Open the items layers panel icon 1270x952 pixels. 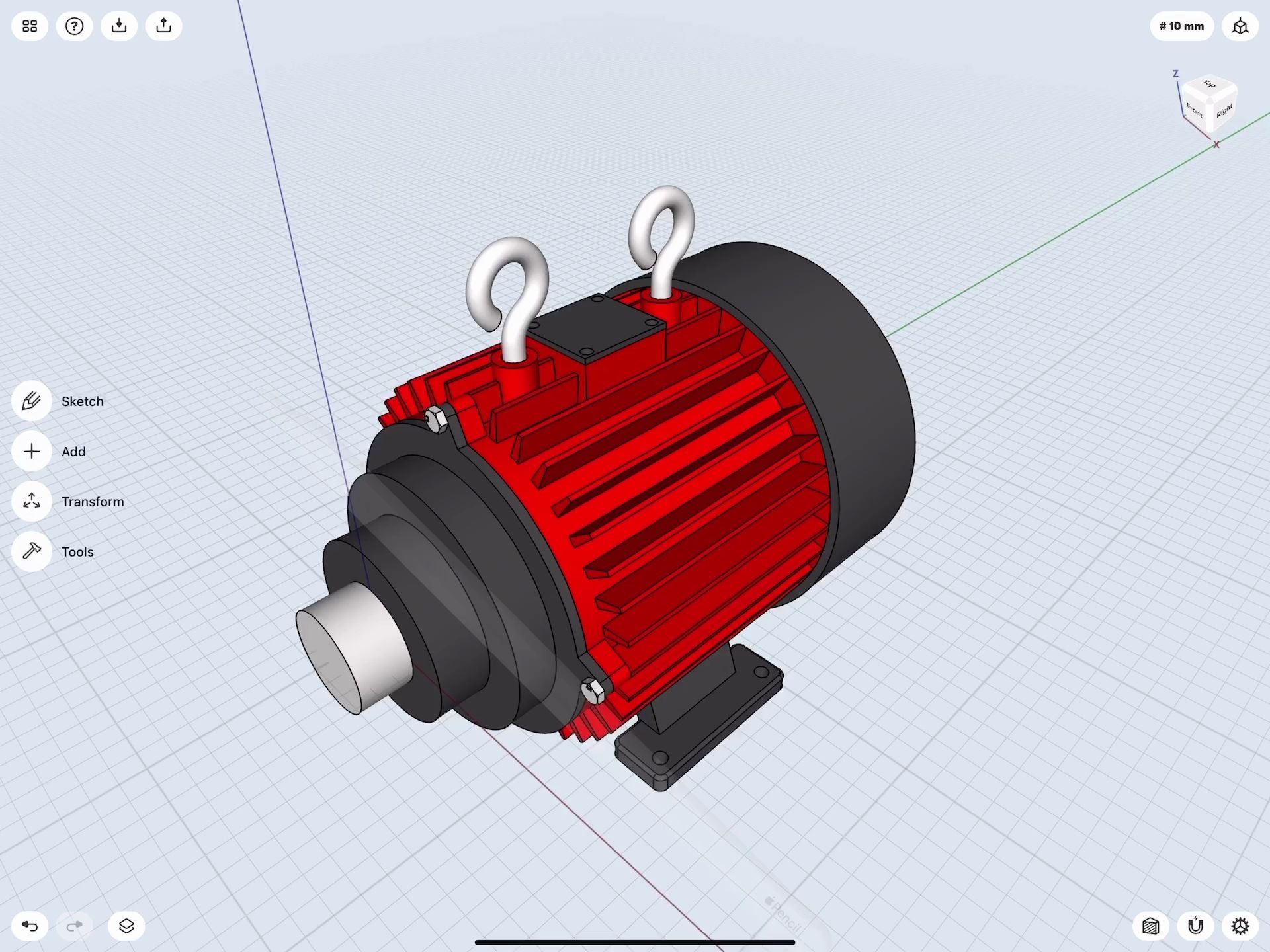point(126,926)
